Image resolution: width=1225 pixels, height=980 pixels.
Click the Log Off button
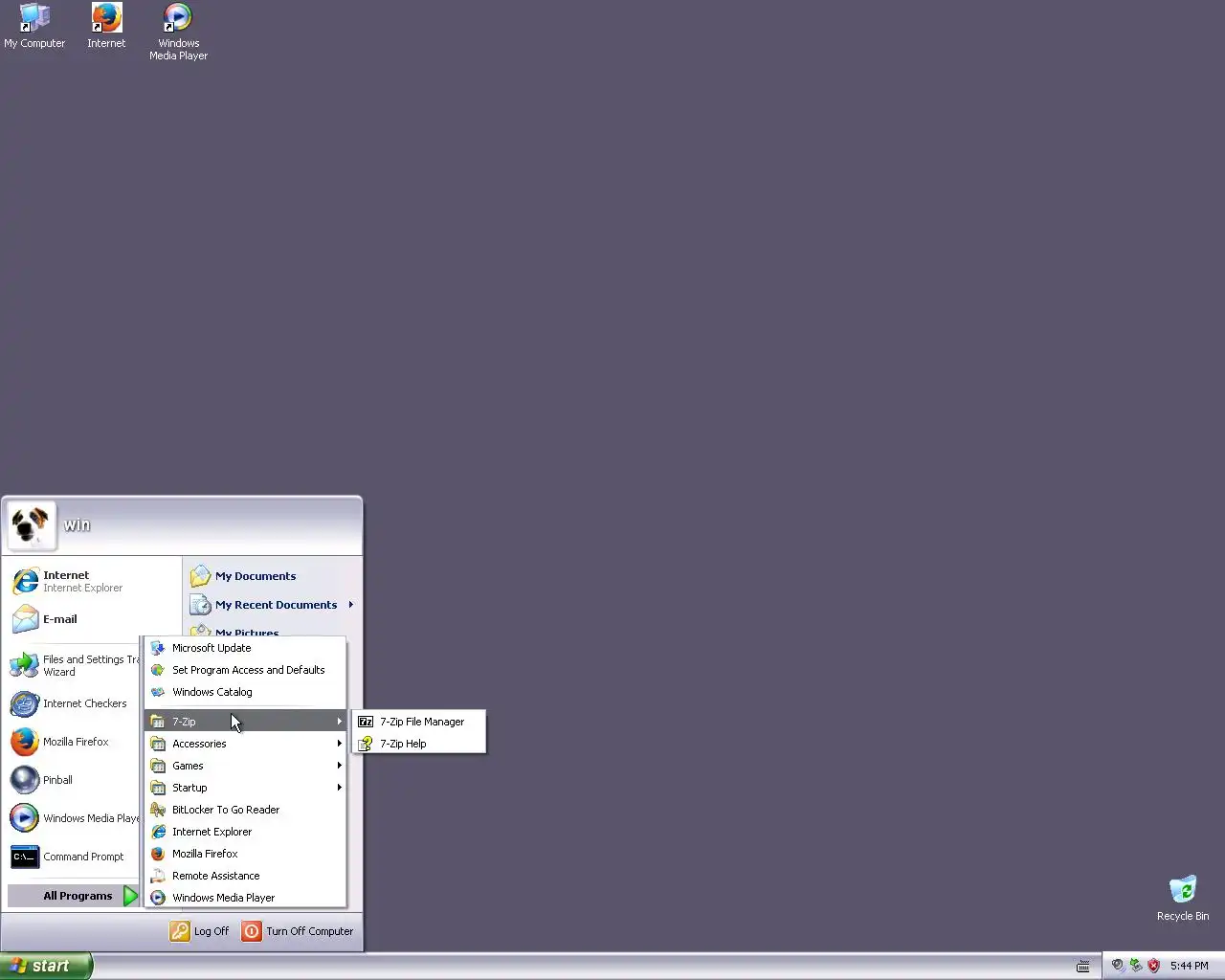tap(200, 931)
